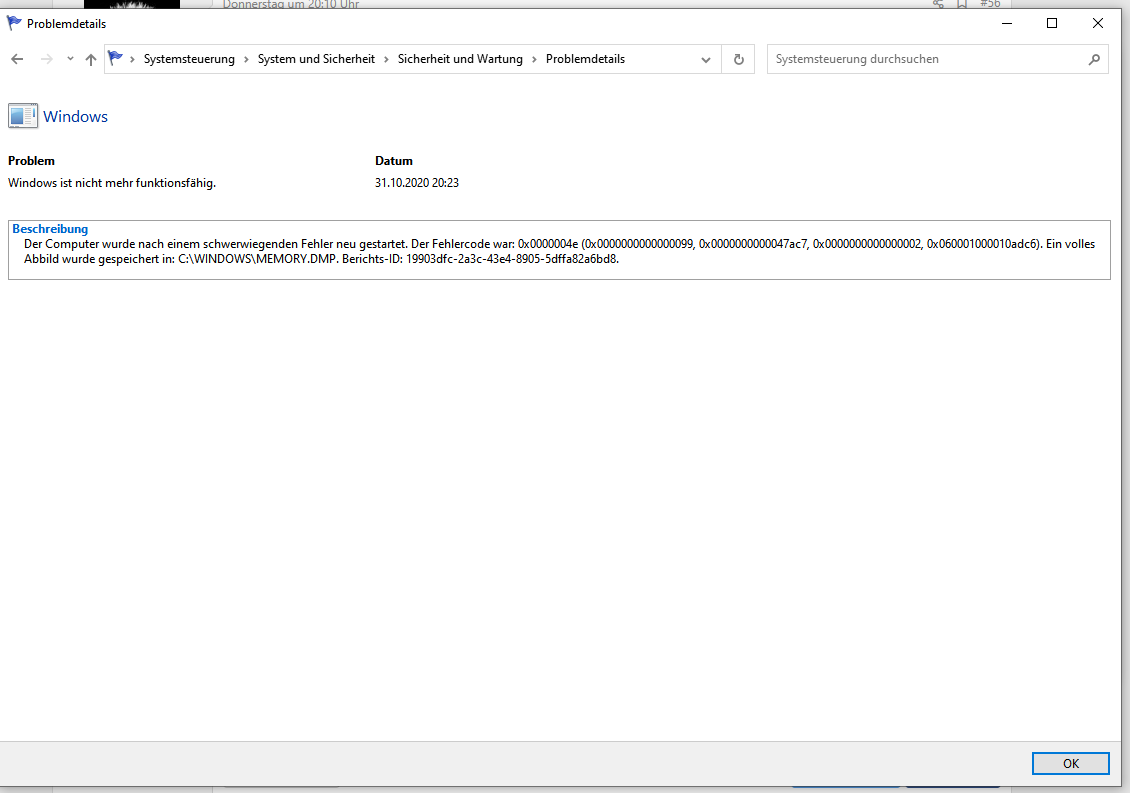
Task: Expand chevron after Sicherheit und Wartung
Action: point(534,59)
